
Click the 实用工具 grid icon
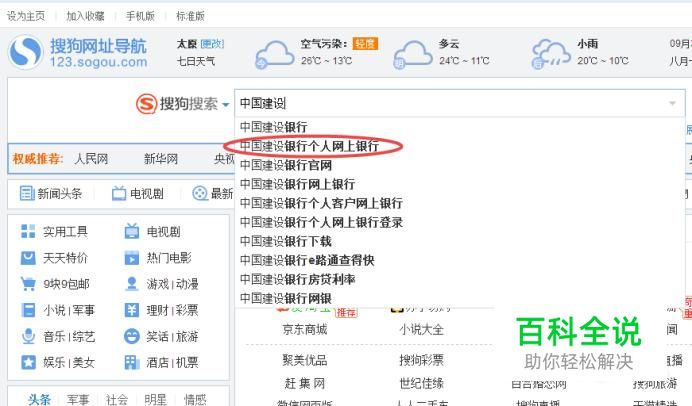coord(28,231)
